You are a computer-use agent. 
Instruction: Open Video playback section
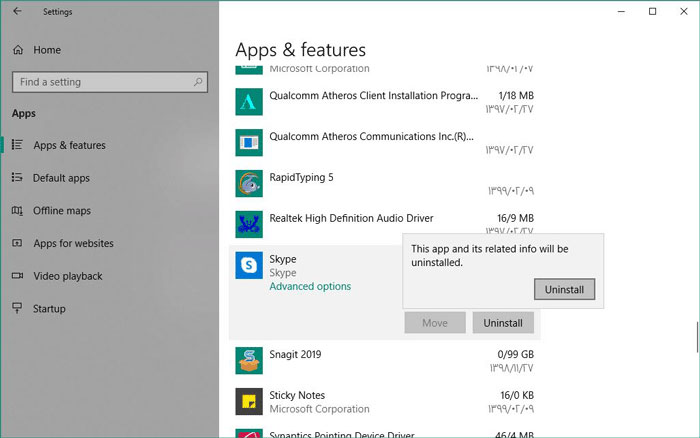(x=67, y=276)
